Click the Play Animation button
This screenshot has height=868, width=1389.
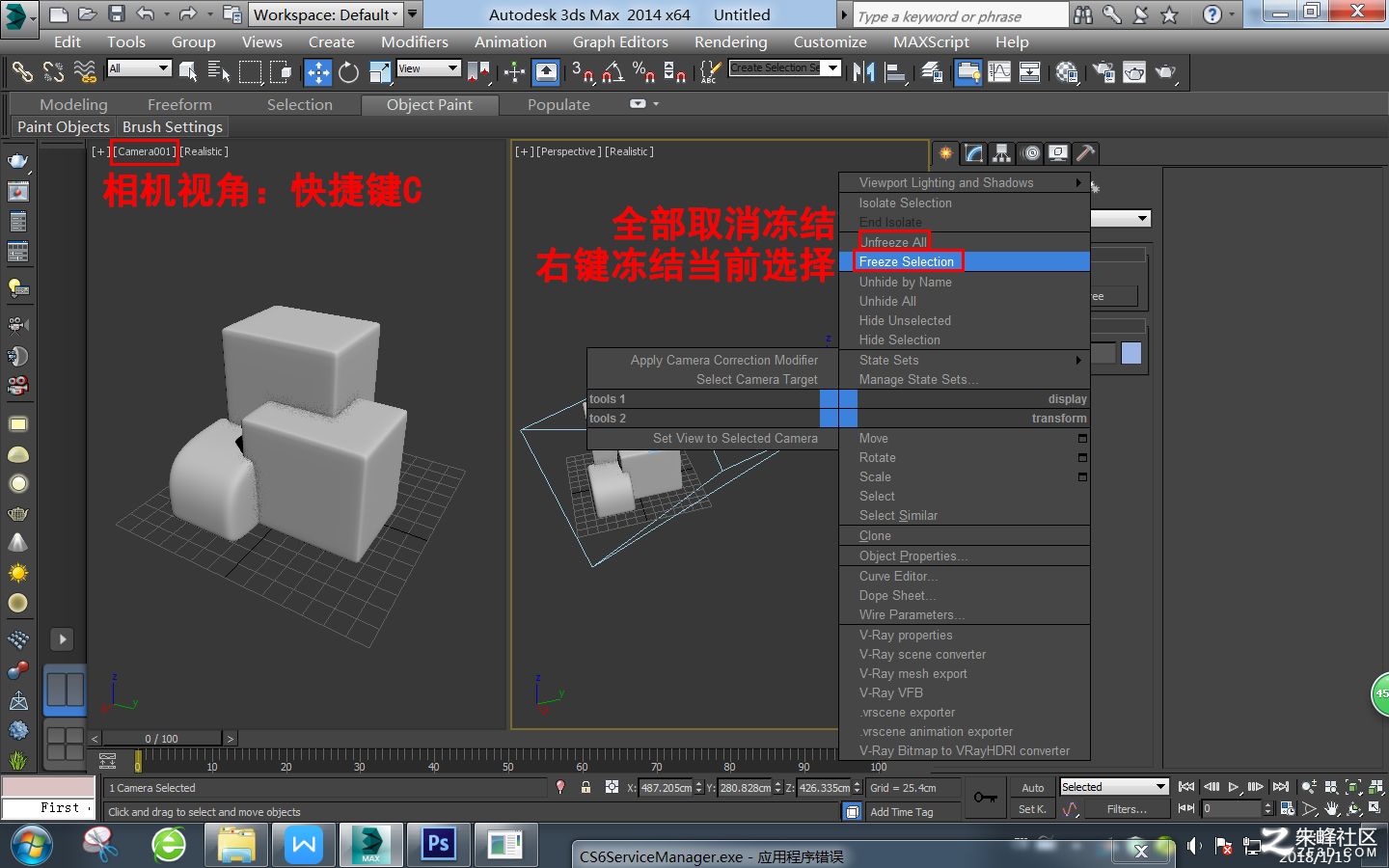pyautogui.click(x=1235, y=787)
